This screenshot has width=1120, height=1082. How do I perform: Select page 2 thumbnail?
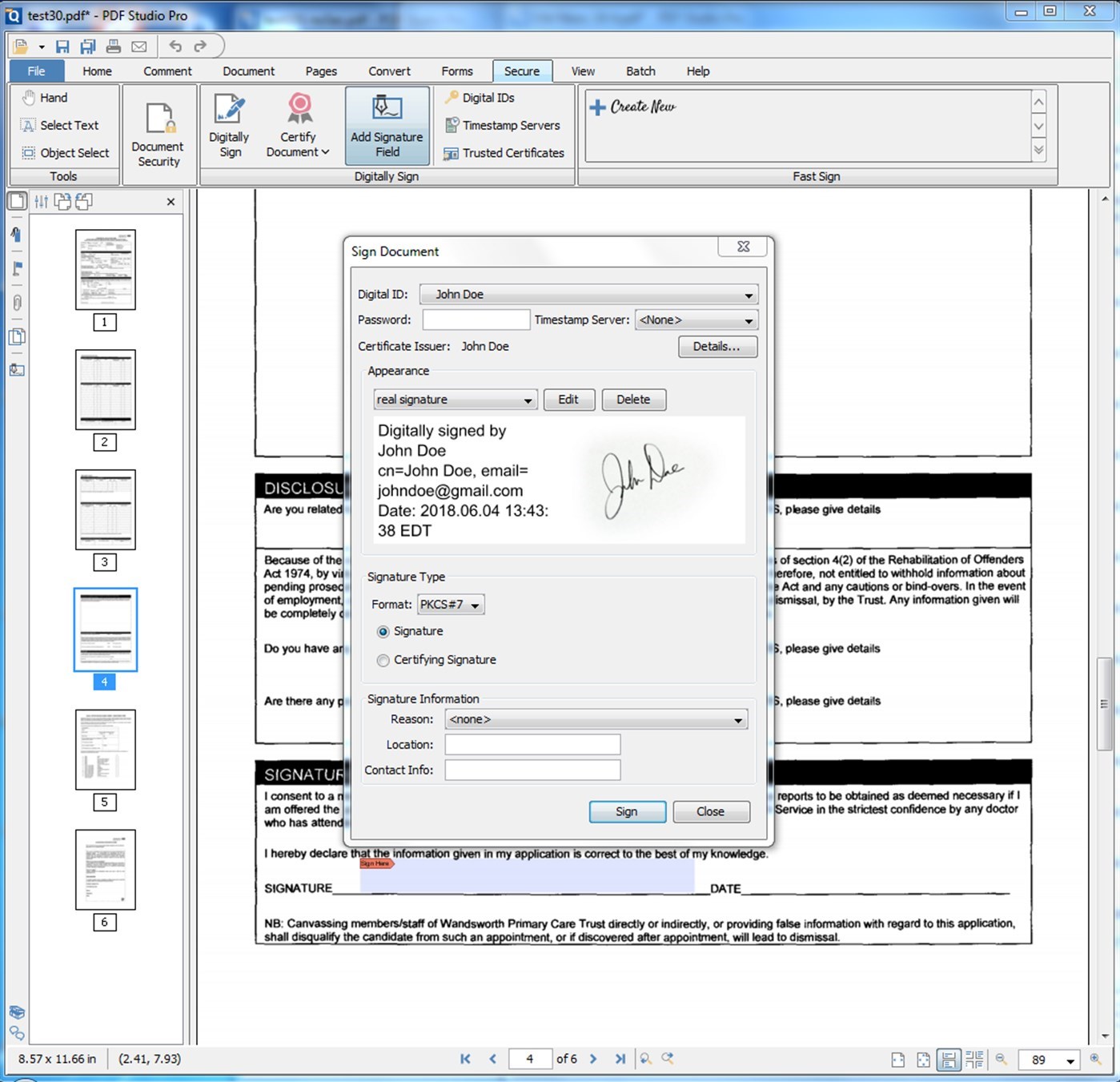[106, 389]
